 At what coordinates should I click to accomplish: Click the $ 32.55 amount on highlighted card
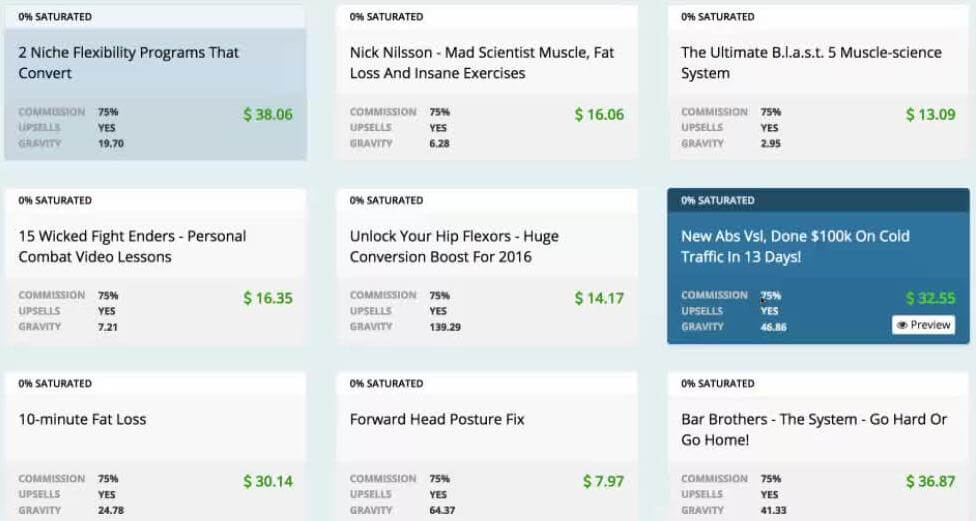(x=931, y=298)
